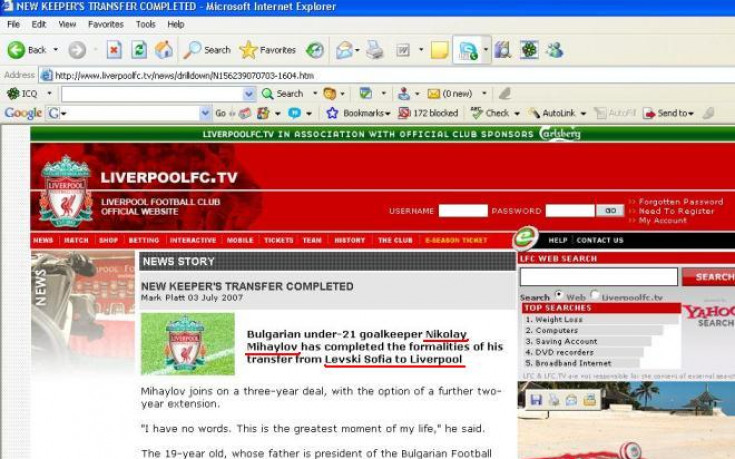Open the E-SEASON TICKET nav link
Viewport: 735px width, 459px height.
(x=456, y=240)
